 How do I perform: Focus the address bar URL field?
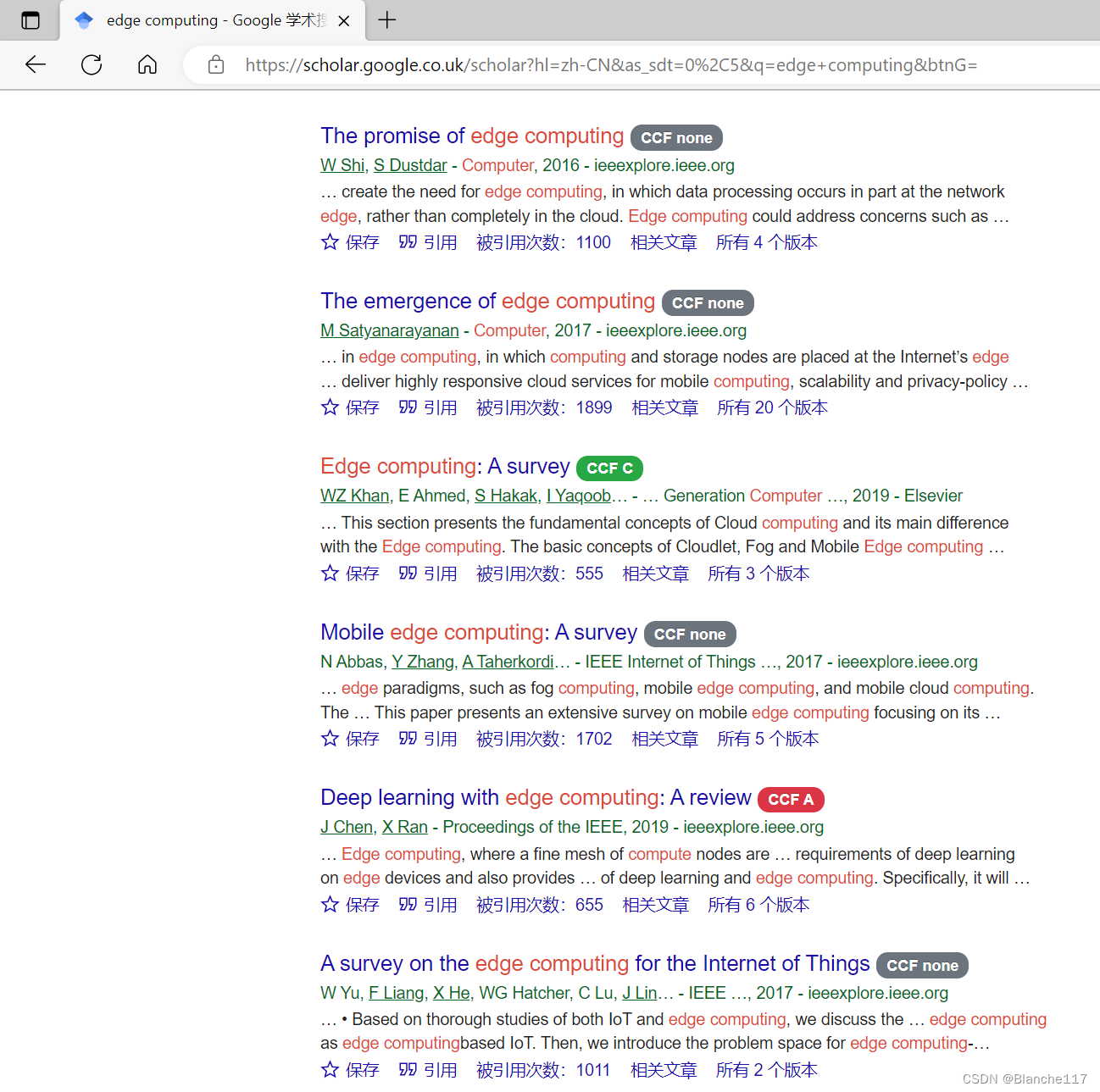tap(611, 65)
